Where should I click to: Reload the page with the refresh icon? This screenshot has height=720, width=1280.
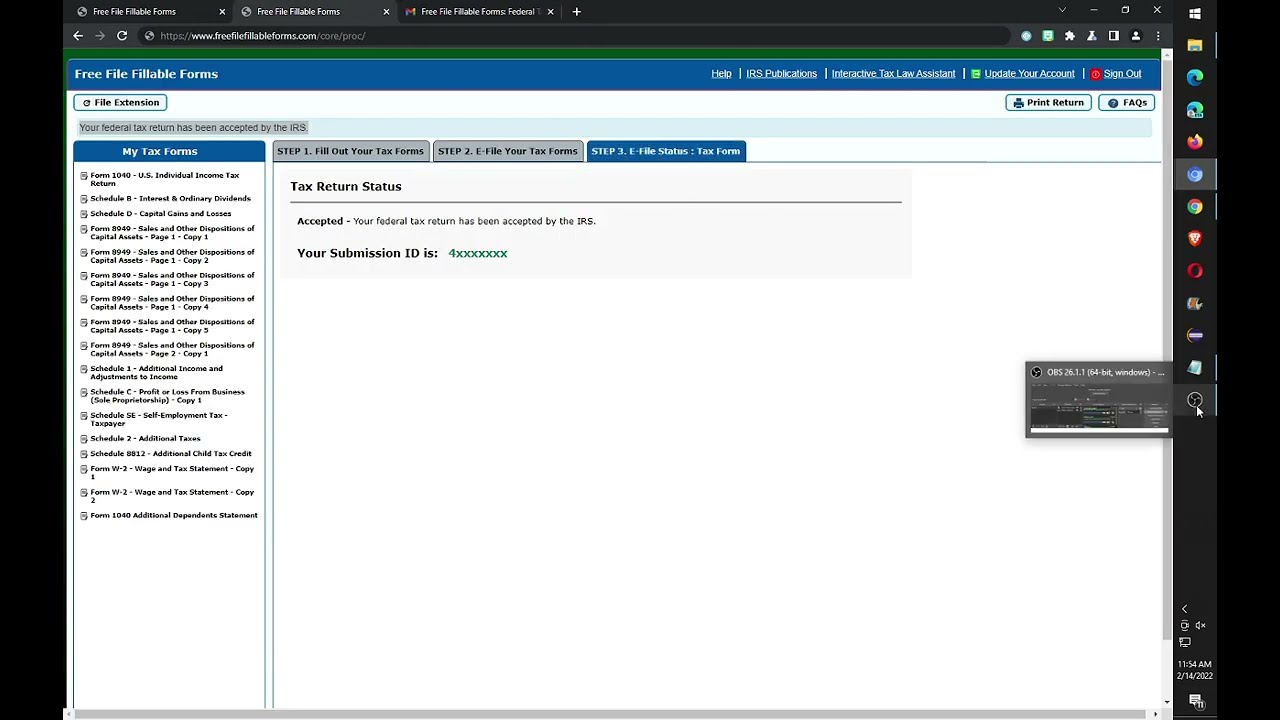click(122, 36)
